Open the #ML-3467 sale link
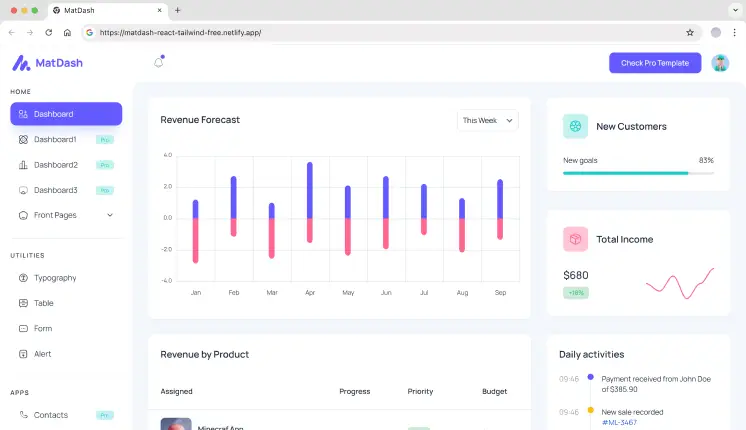This screenshot has width=746, height=430. click(618, 423)
